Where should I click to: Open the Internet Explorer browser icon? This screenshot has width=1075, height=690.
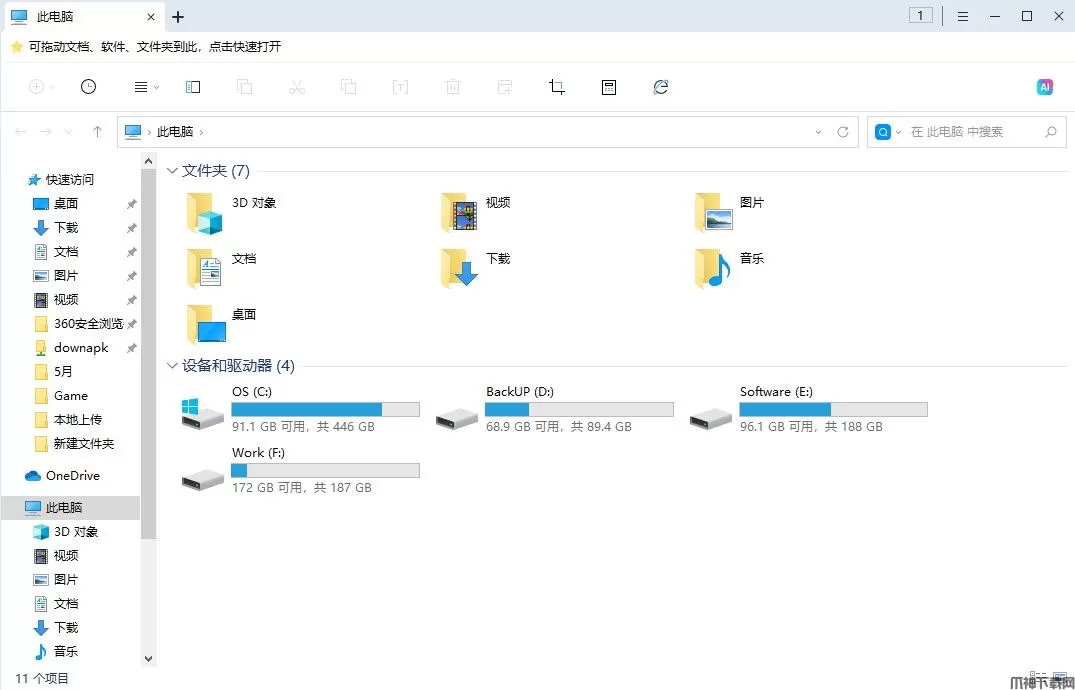[661, 87]
